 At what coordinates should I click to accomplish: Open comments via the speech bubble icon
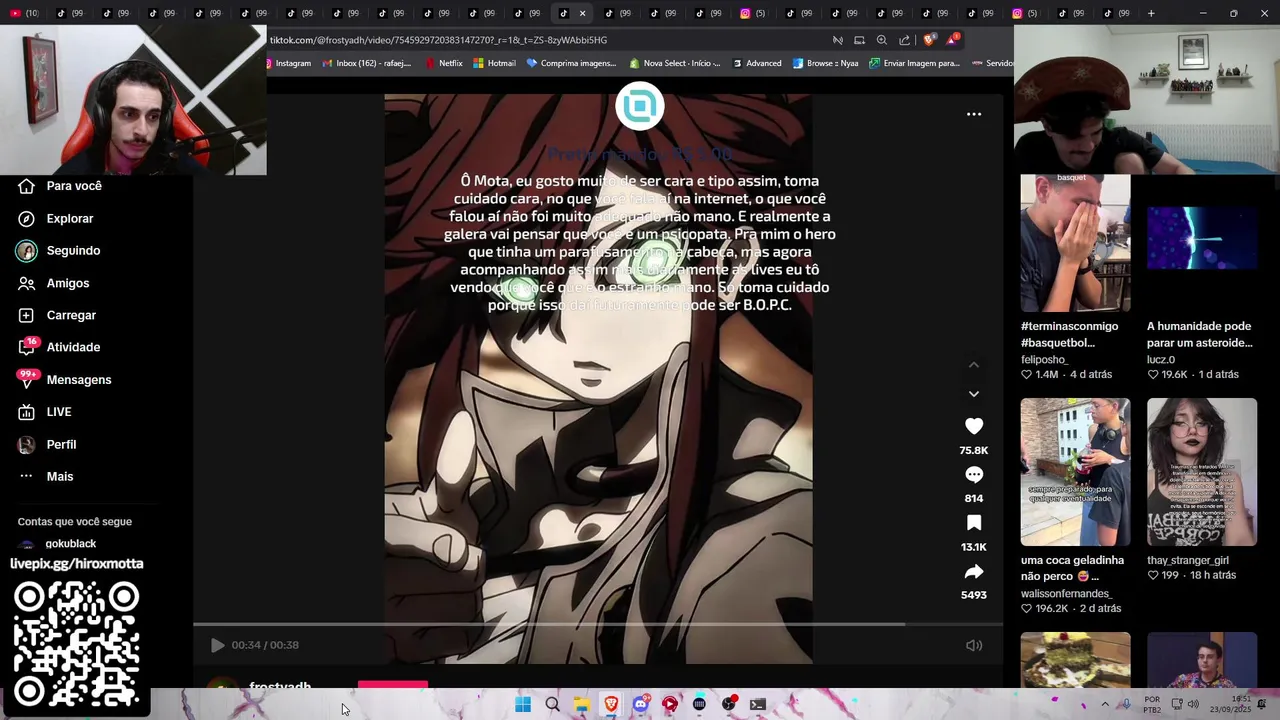coord(974,475)
